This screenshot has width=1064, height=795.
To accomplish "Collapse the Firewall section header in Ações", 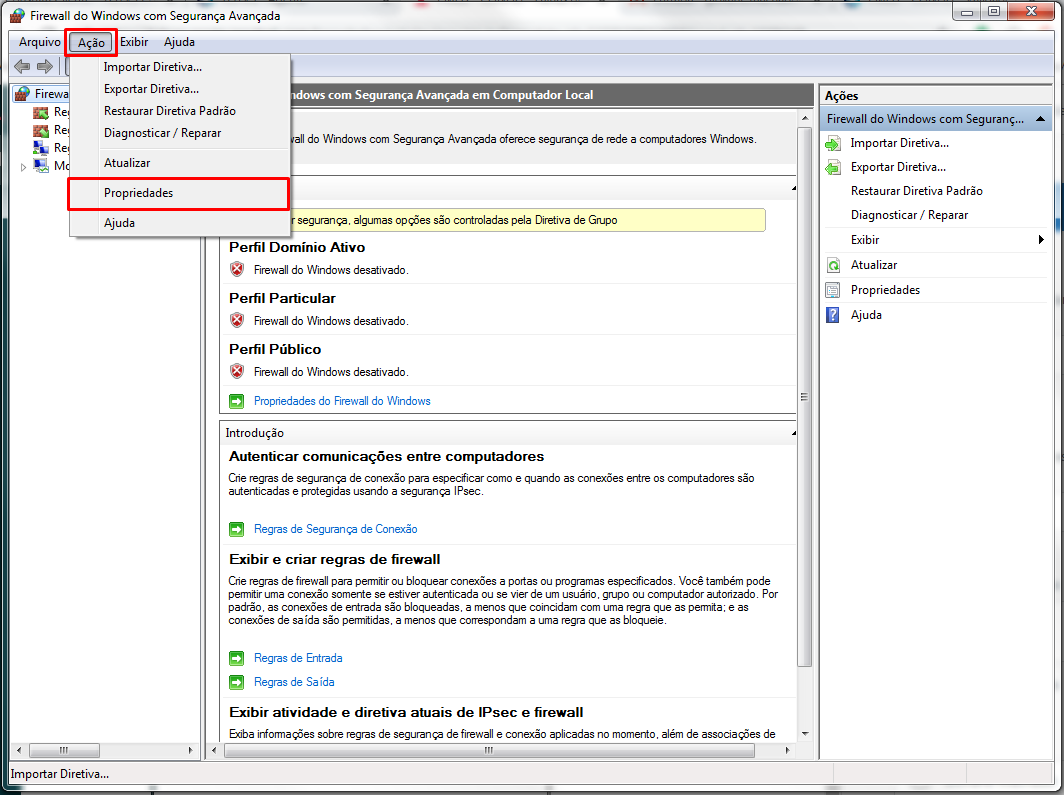I will (x=1041, y=118).
